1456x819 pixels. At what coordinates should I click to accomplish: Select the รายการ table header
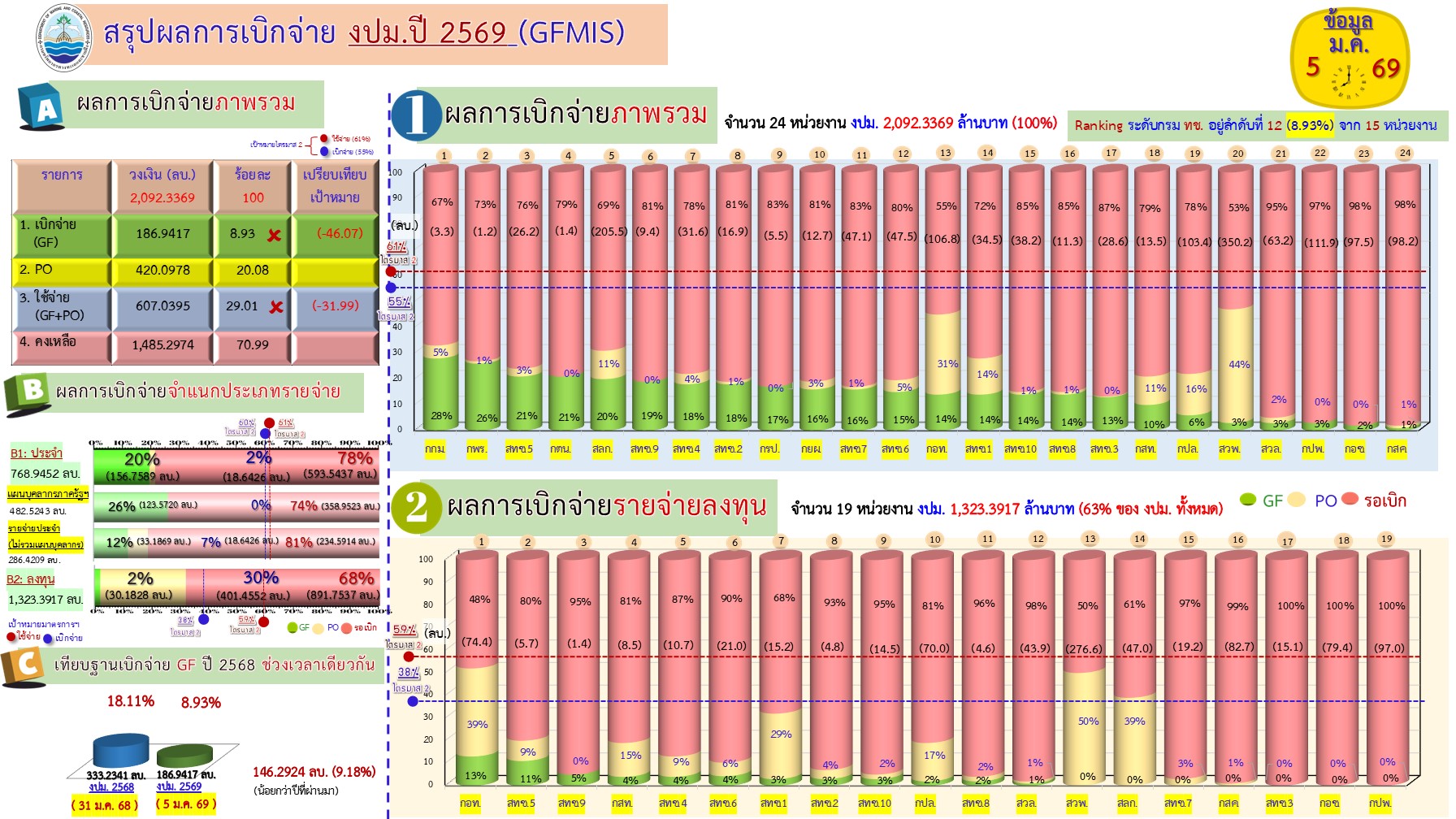[62, 186]
